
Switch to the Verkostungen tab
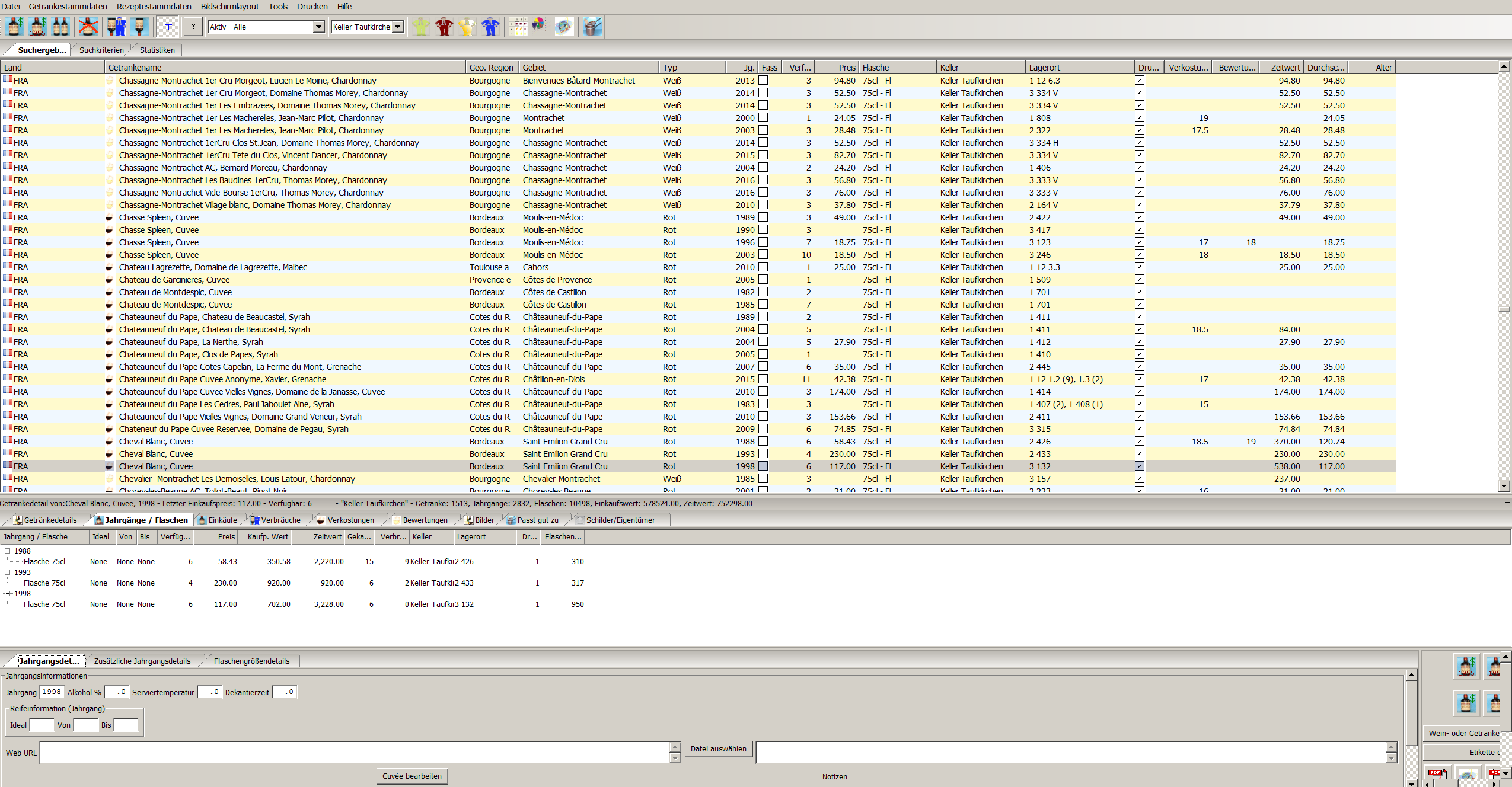pyautogui.click(x=350, y=520)
